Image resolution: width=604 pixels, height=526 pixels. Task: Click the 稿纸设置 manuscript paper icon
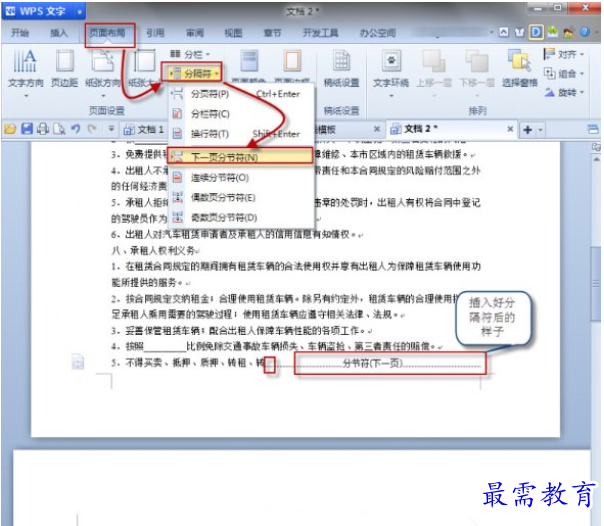pos(341,69)
